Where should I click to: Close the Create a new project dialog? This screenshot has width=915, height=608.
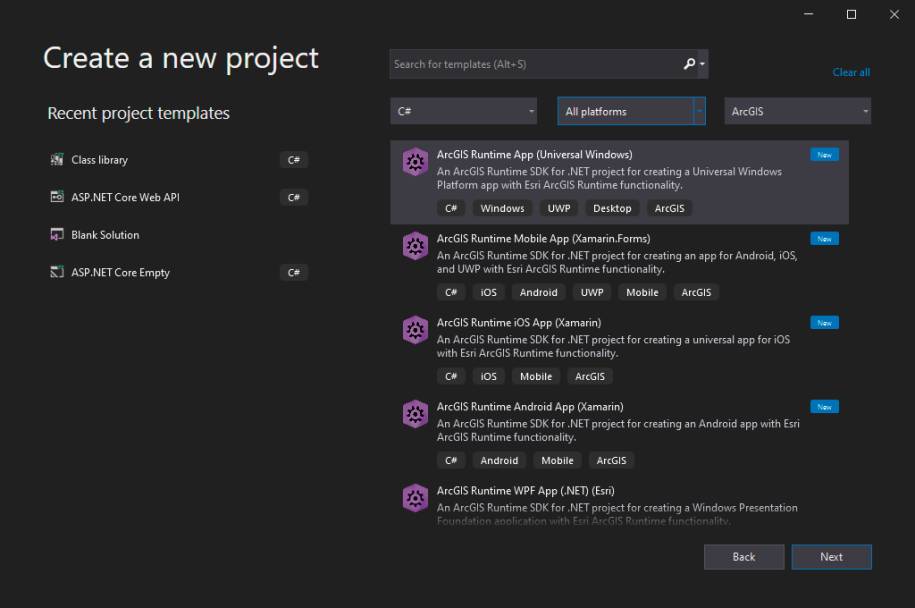pos(894,14)
